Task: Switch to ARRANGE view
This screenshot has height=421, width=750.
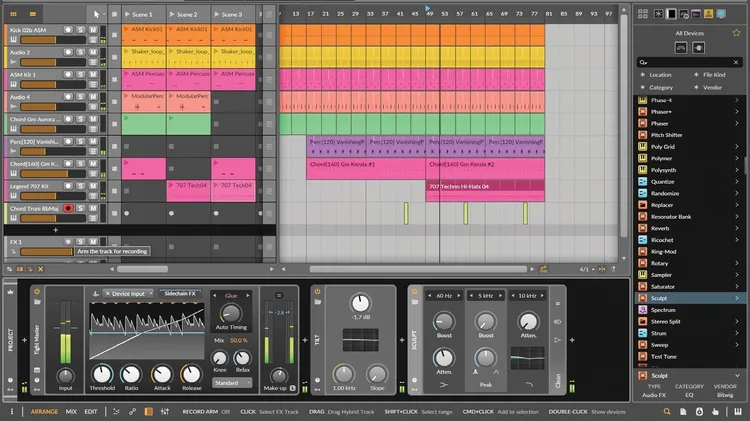Action: point(44,411)
